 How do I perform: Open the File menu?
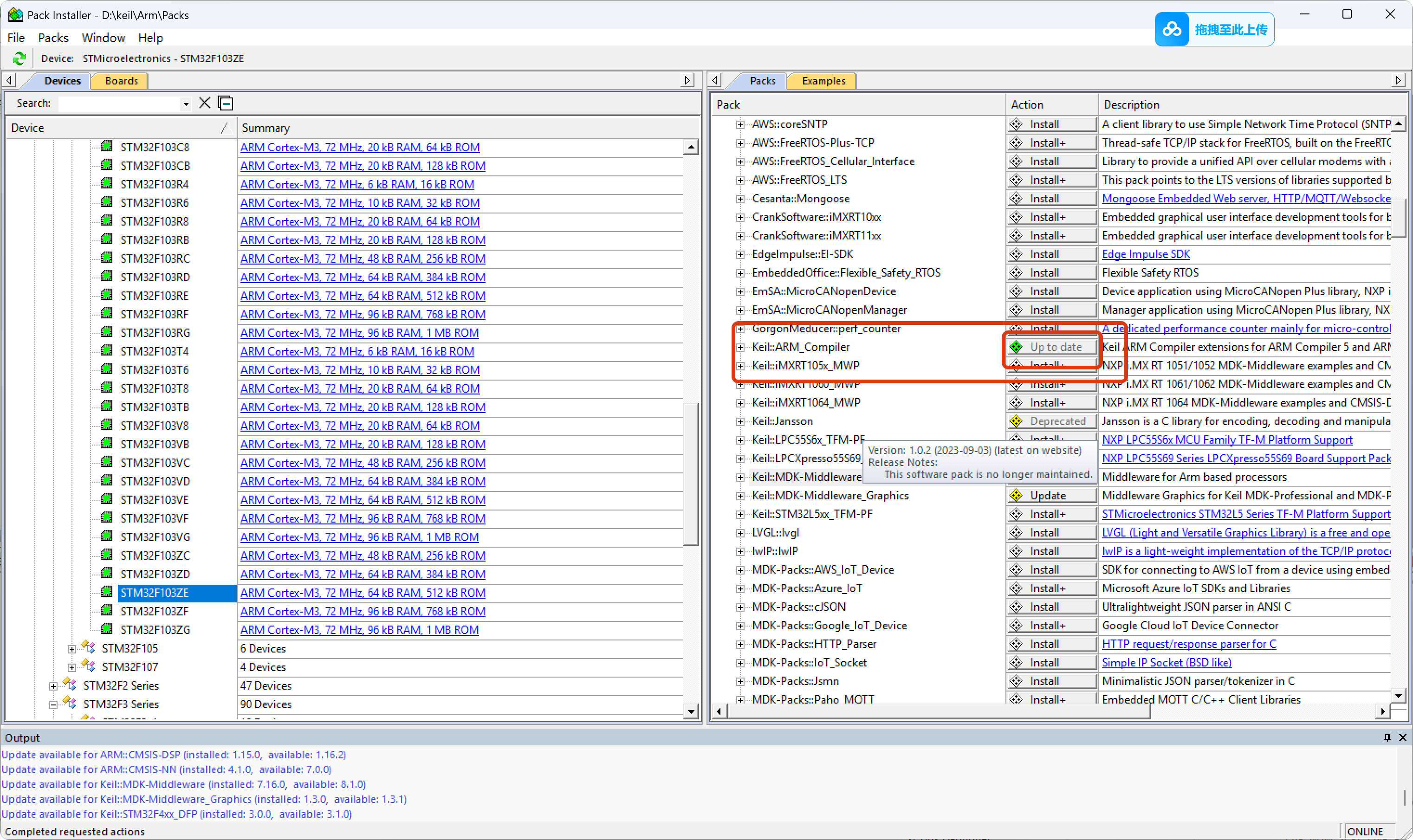(16, 37)
